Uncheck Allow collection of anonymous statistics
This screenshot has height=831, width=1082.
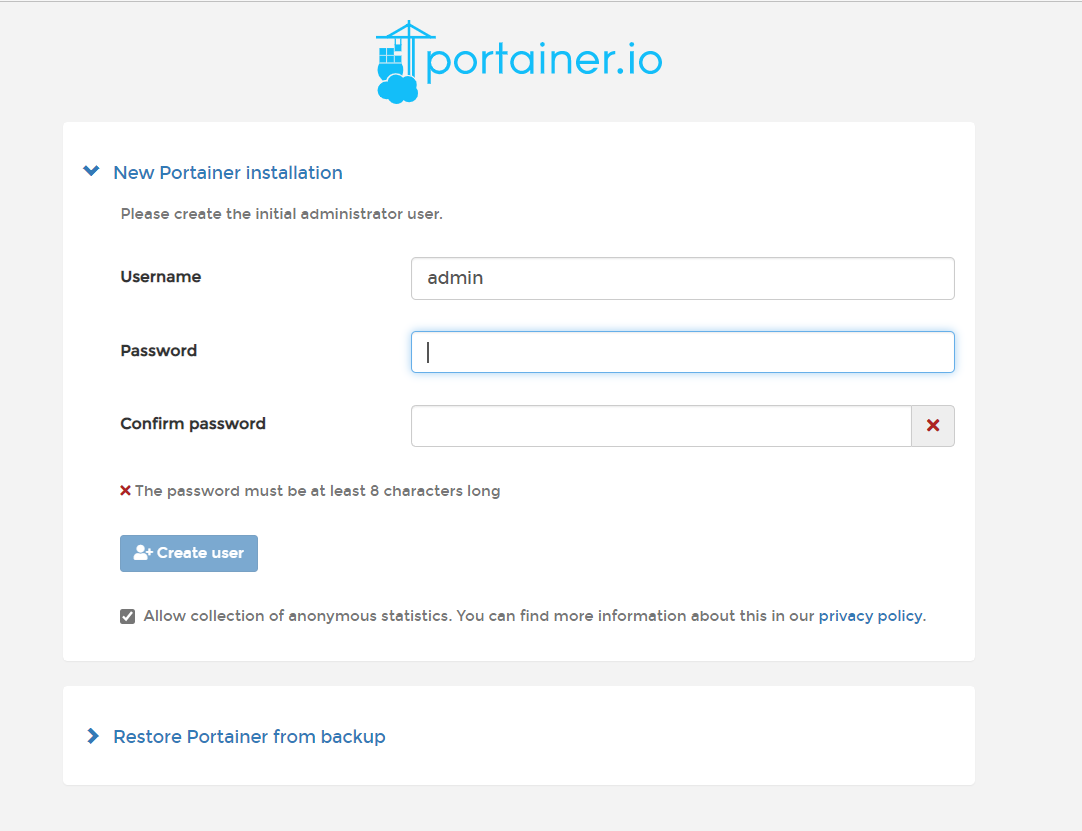[x=128, y=616]
